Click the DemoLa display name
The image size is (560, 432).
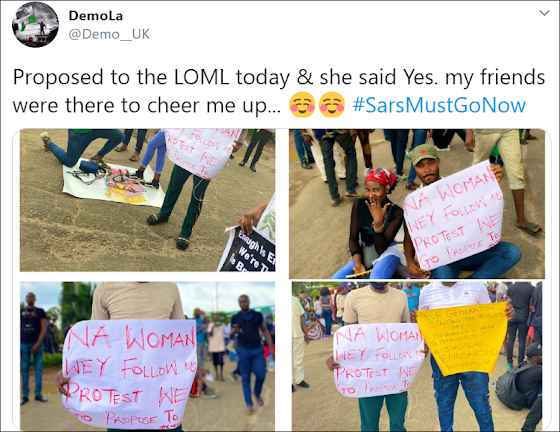pos(96,16)
